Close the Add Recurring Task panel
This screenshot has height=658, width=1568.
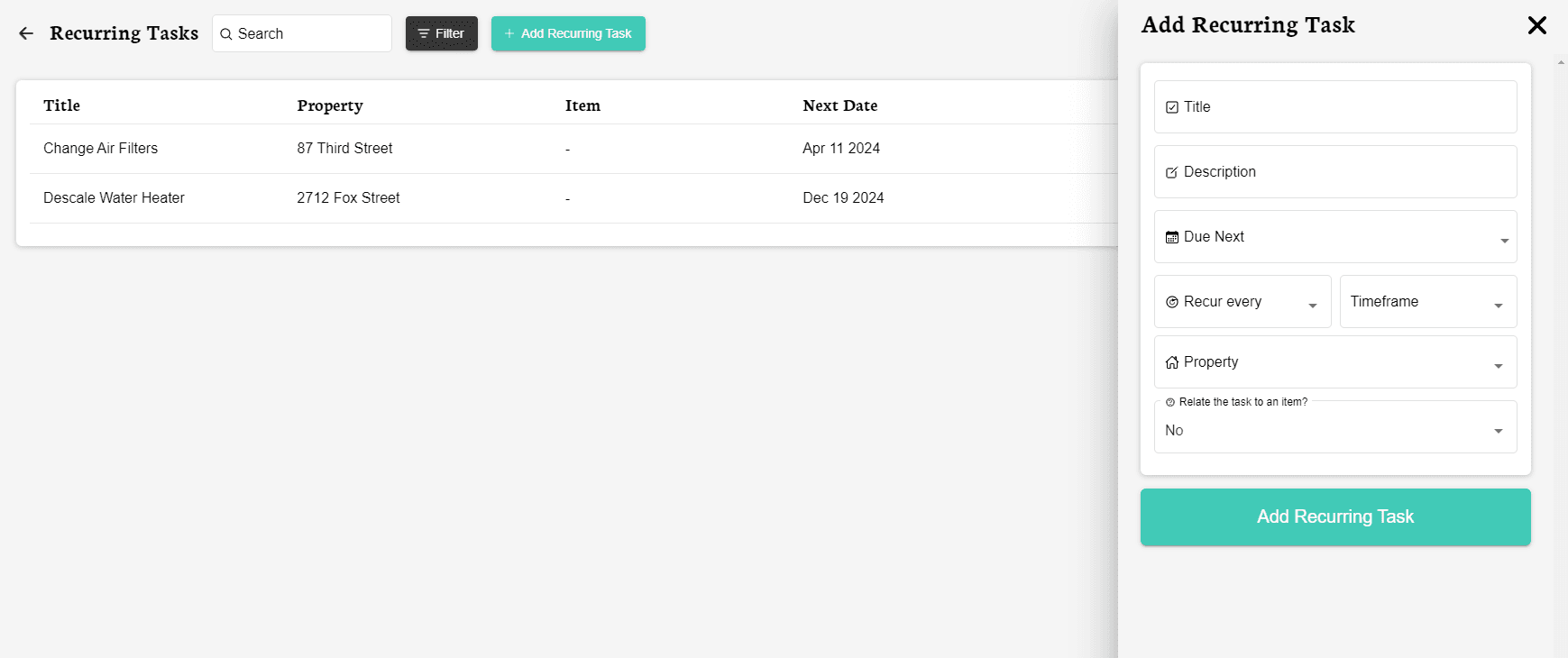1536,25
